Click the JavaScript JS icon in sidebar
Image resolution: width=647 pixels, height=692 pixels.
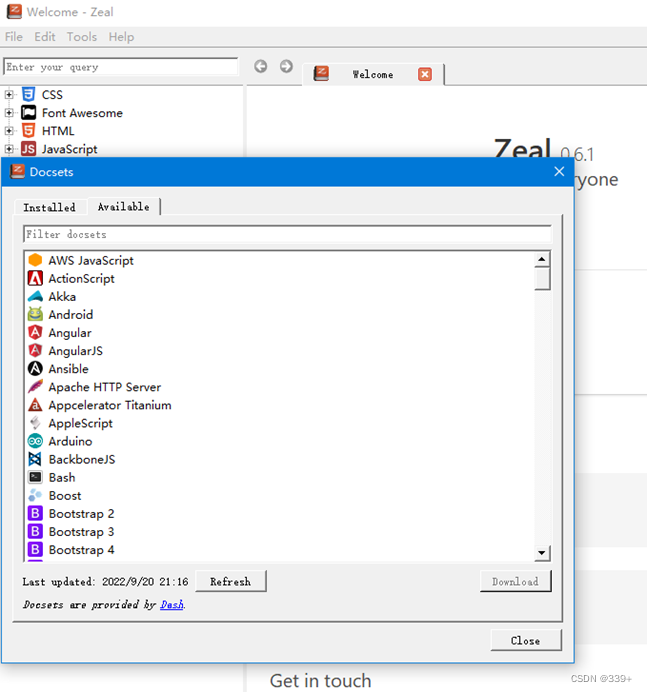point(29,149)
